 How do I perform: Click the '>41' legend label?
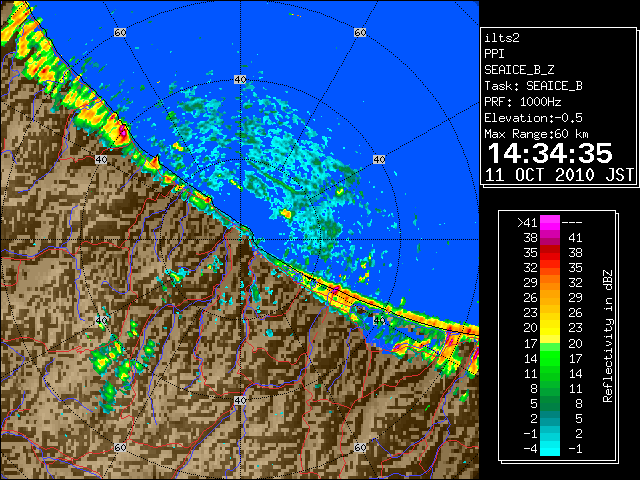[x=527, y=223]
